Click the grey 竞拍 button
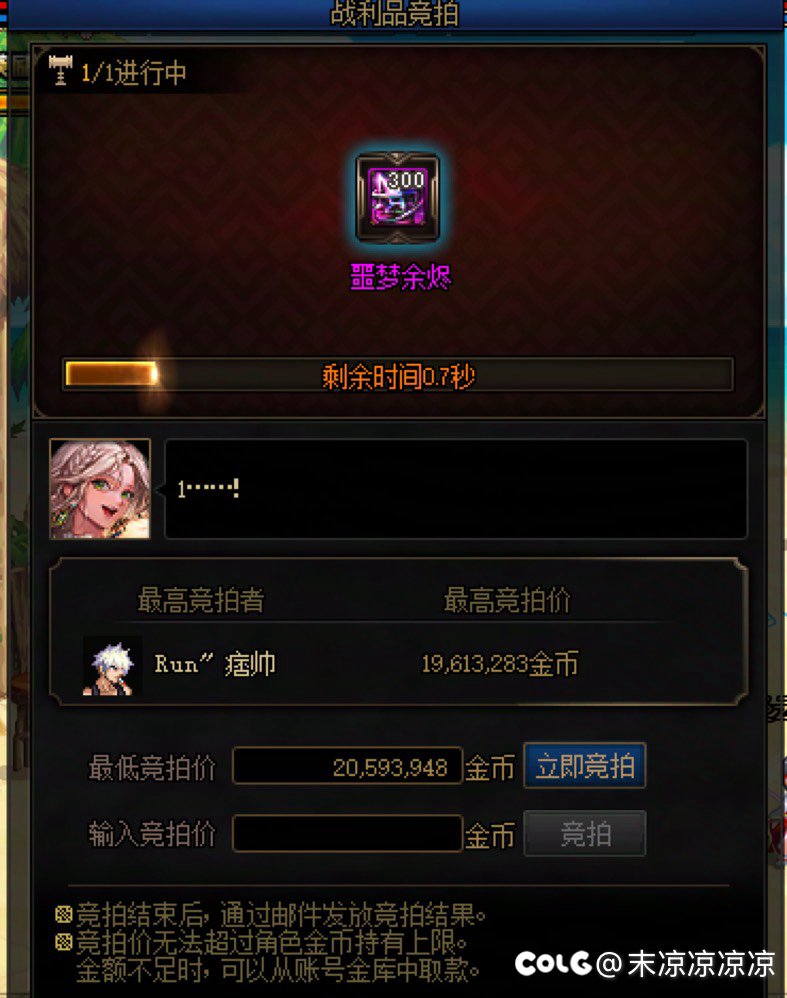The height and width of the screenshot is (998, 787). point(585,833)
